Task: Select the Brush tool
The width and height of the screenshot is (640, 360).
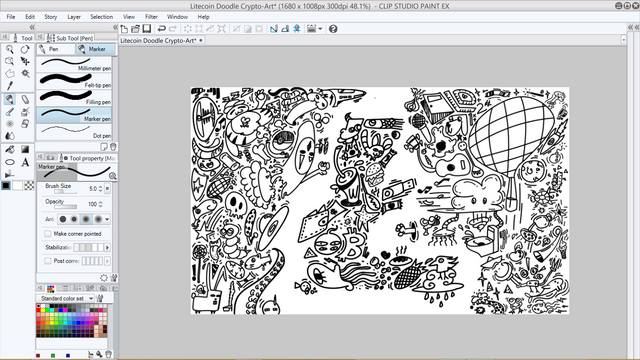Action: coord(9,111)
